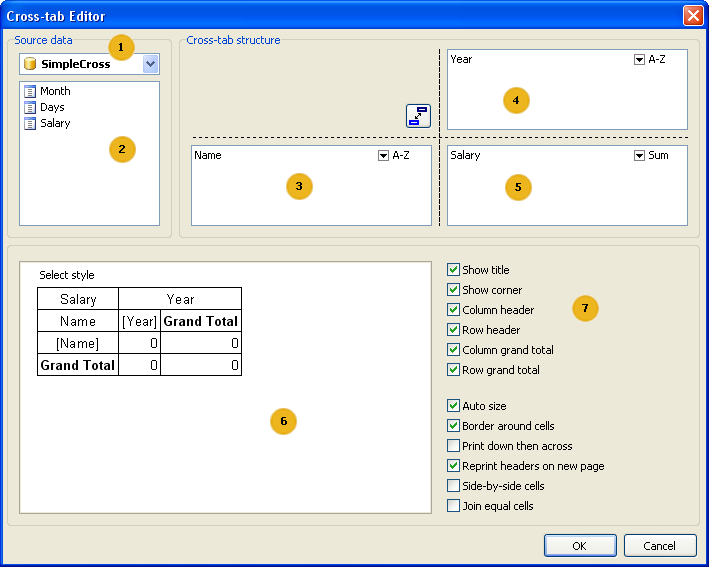
Task: Enable Print down then across
Action: coord(454,446)
